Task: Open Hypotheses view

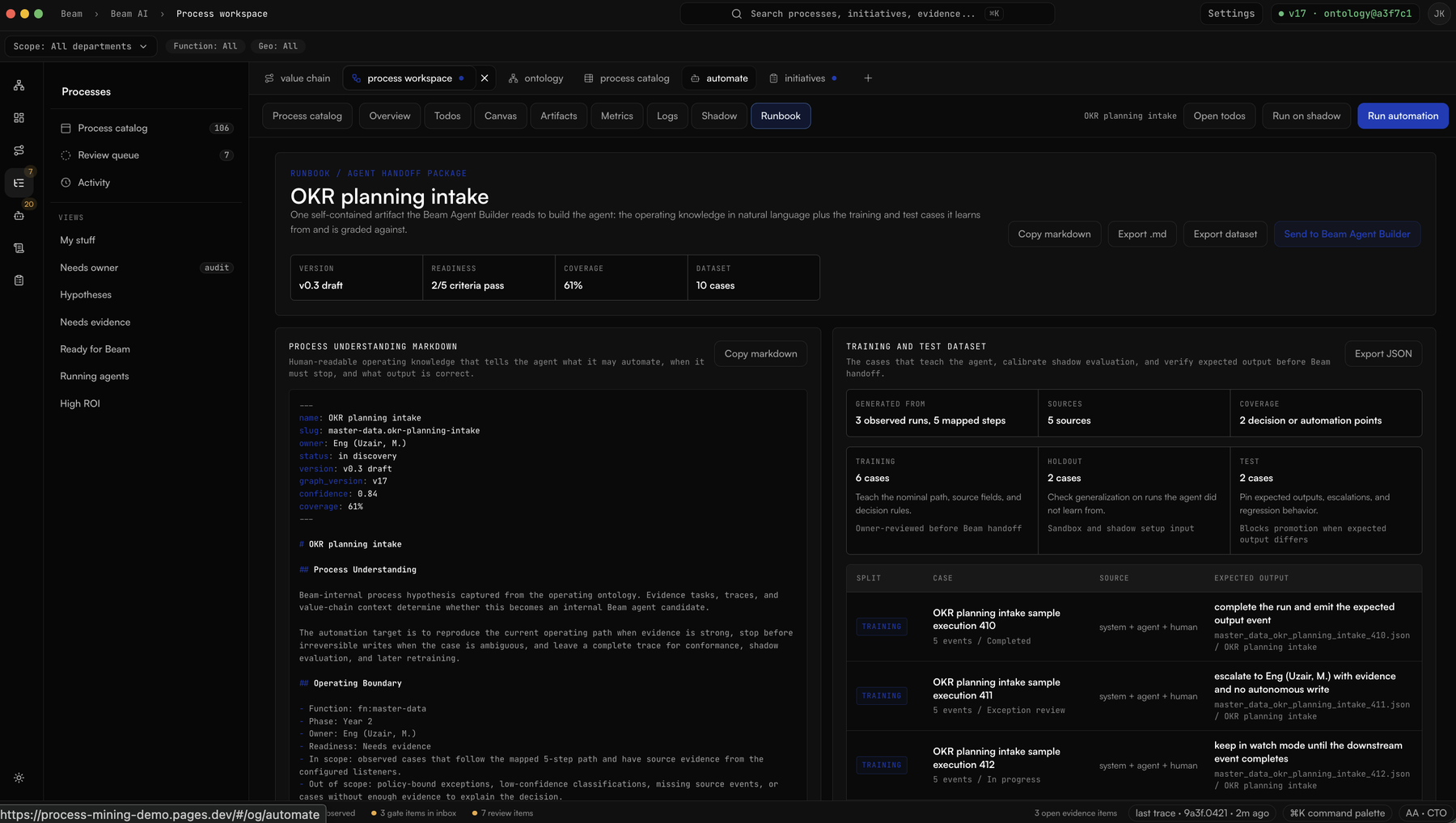Action: [x=146, y=295]
